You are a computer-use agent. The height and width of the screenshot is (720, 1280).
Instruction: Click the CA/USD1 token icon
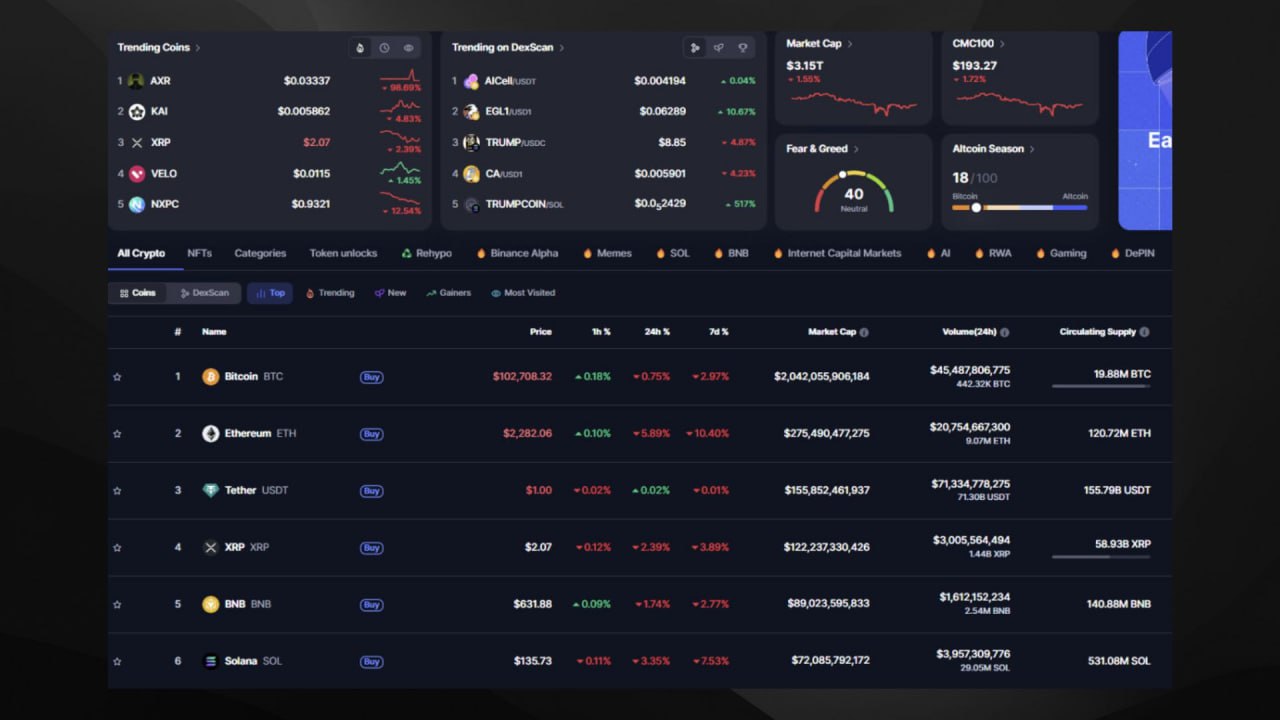(x=471, y=174)
